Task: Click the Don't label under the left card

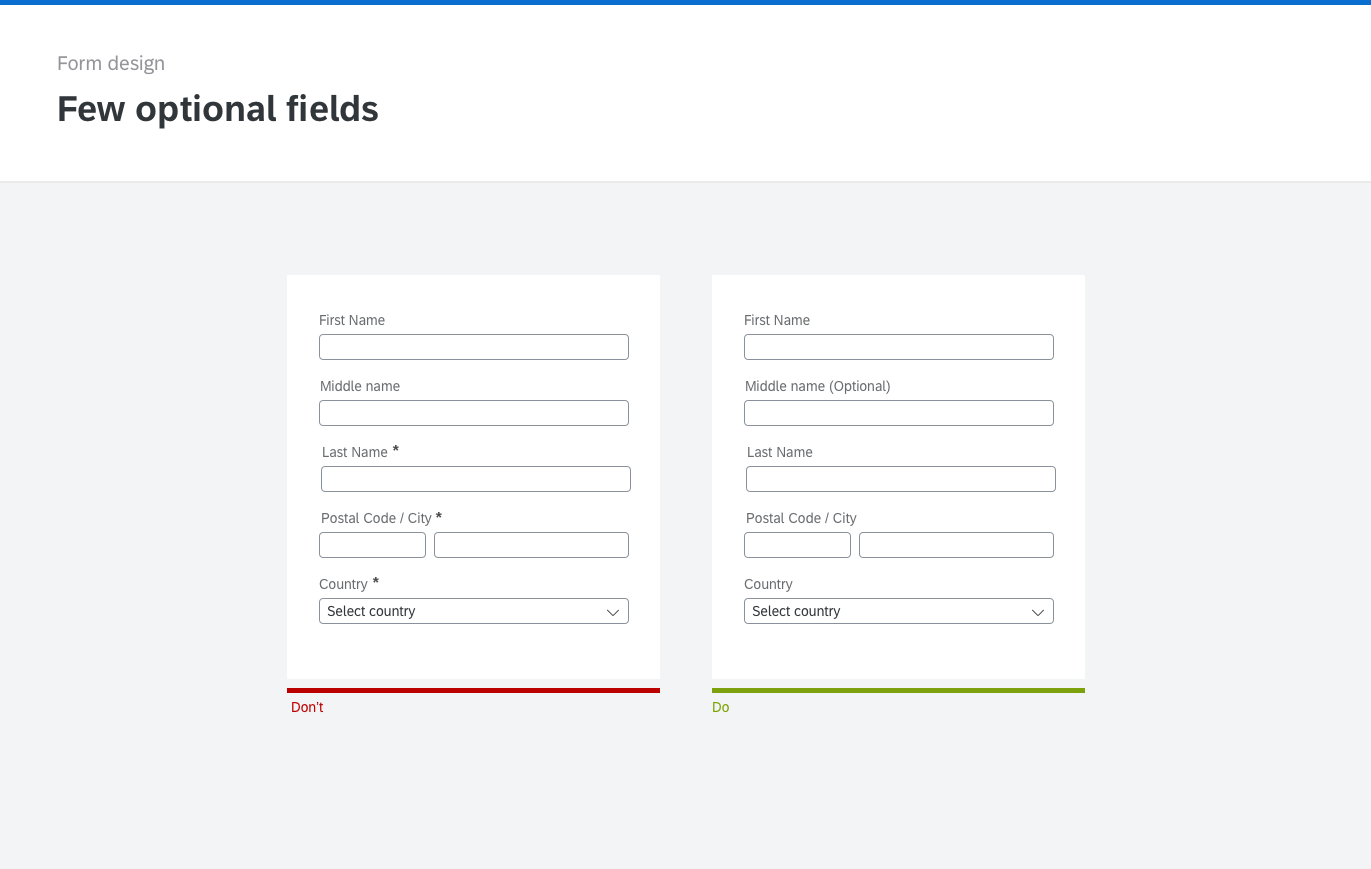Action: click(x=307, y=707)
